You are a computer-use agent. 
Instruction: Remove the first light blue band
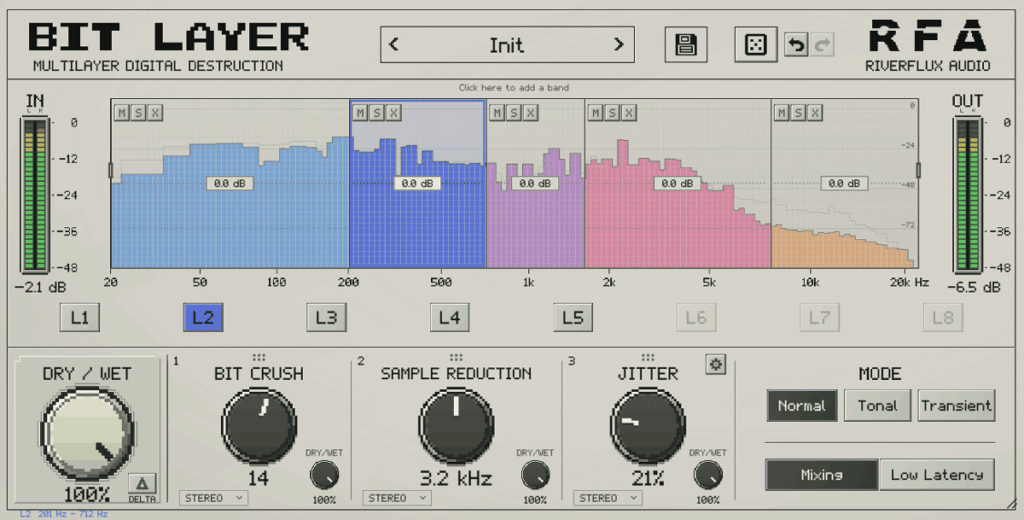pos(155,113)
